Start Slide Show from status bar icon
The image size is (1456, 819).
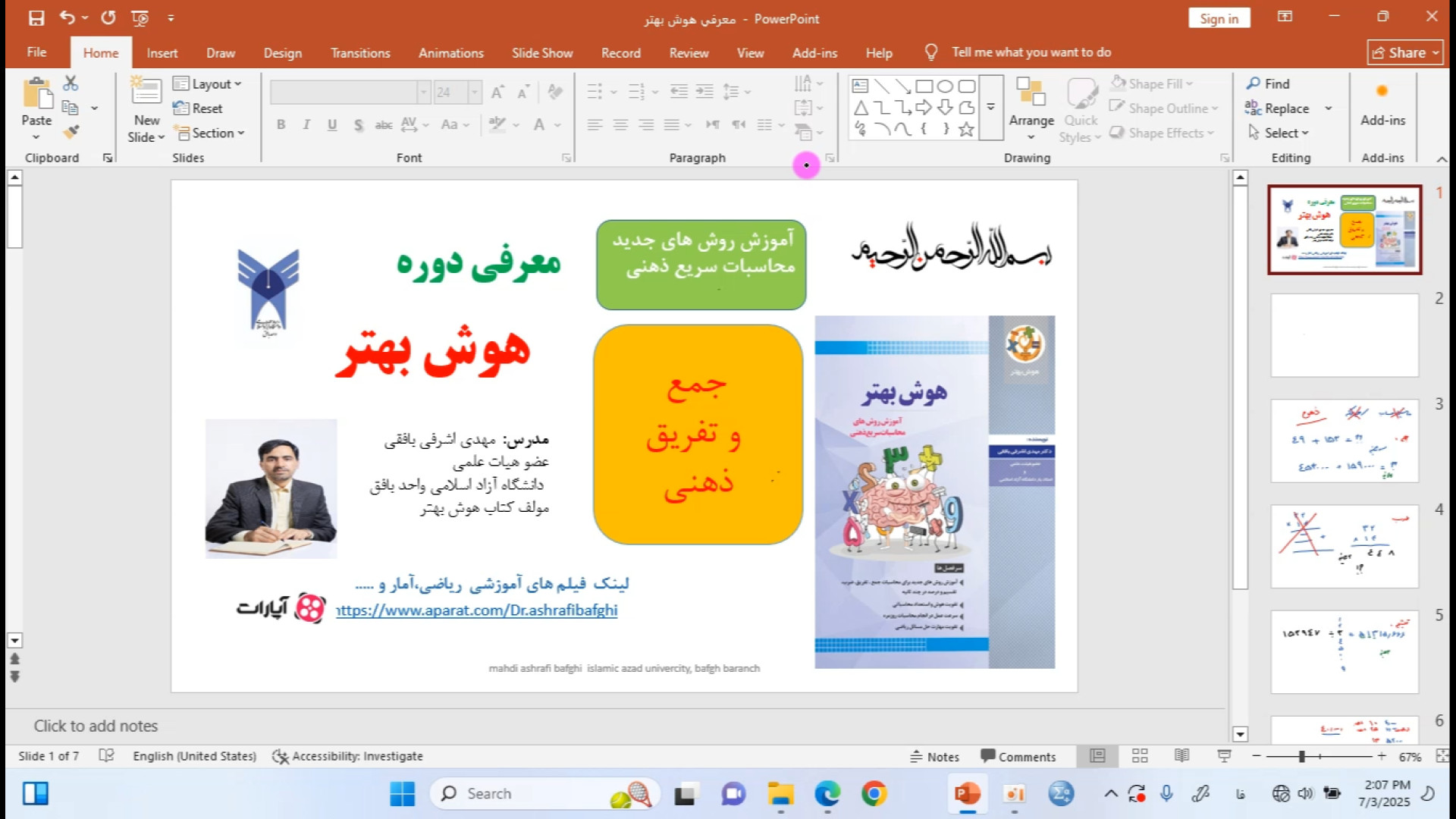tap(1223, 756)
